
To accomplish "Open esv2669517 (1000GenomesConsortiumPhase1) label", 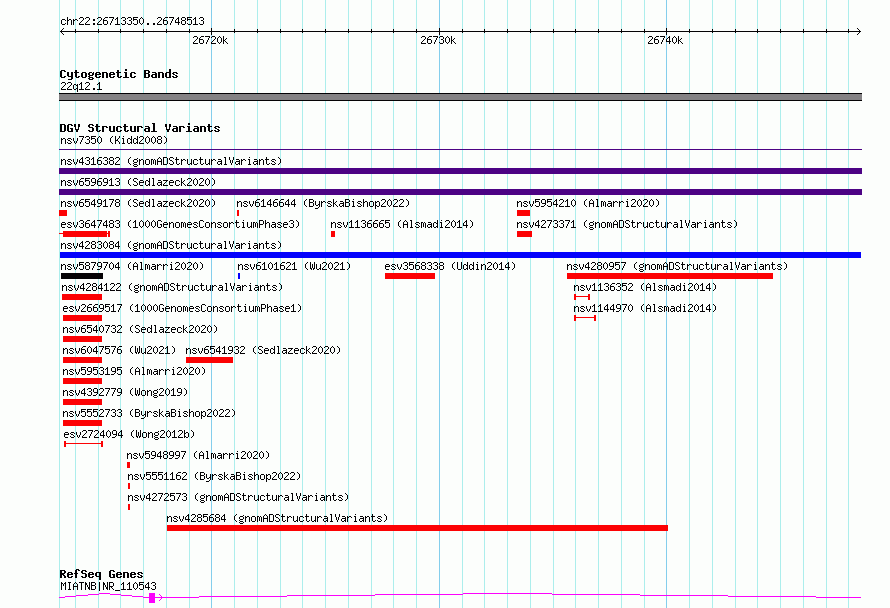I will coord(182,308).
